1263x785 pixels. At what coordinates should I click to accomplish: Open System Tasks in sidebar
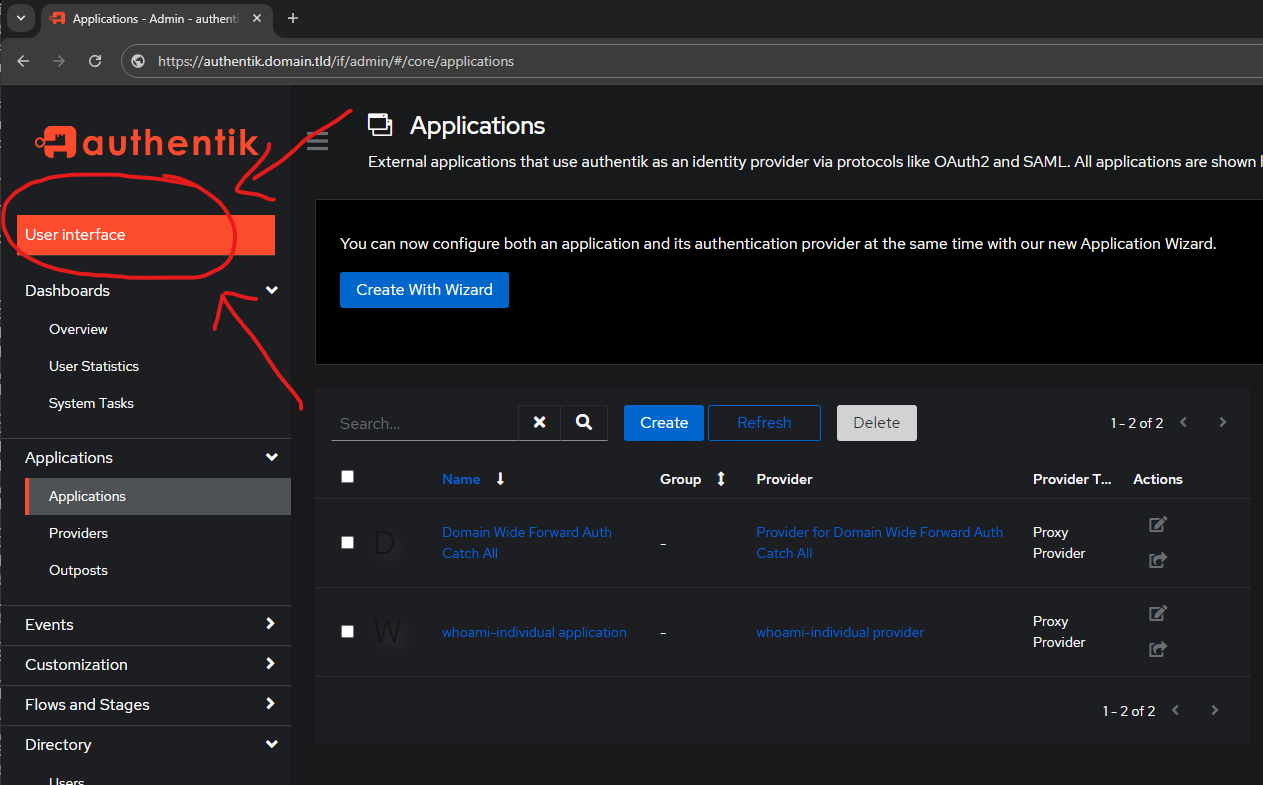click(x=91, y=403)
